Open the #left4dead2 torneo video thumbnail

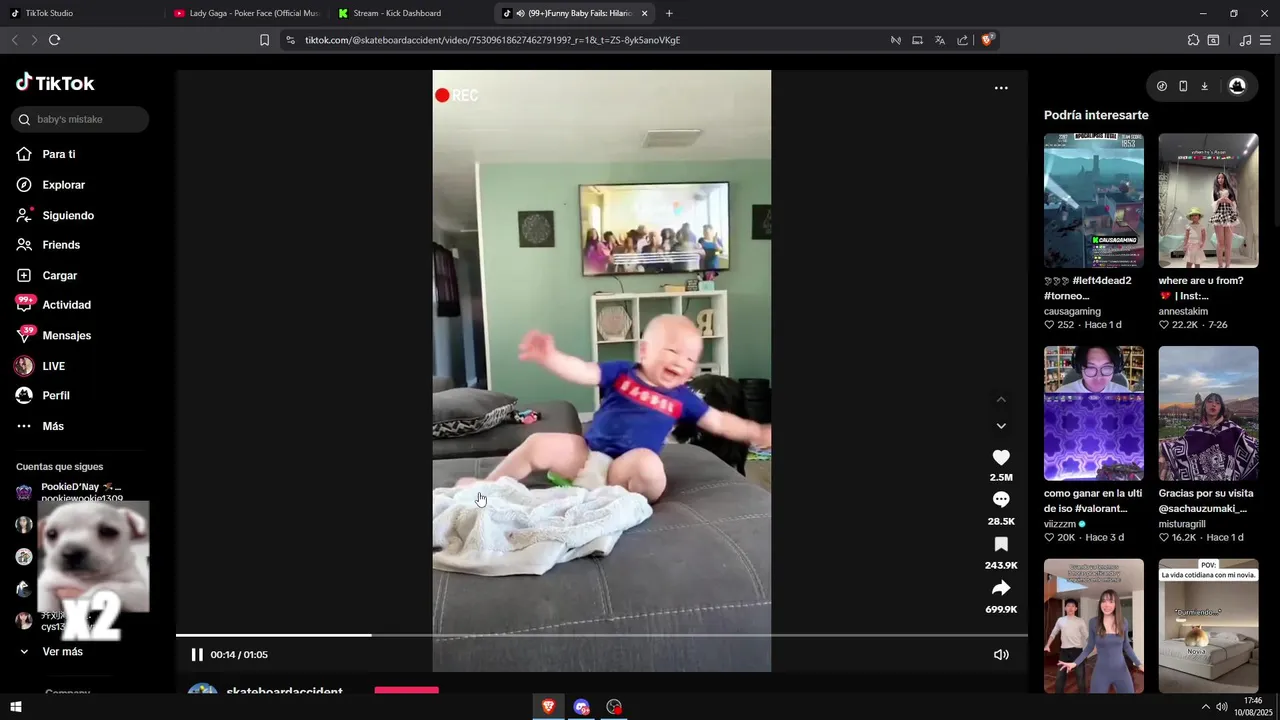[1094, 201]
